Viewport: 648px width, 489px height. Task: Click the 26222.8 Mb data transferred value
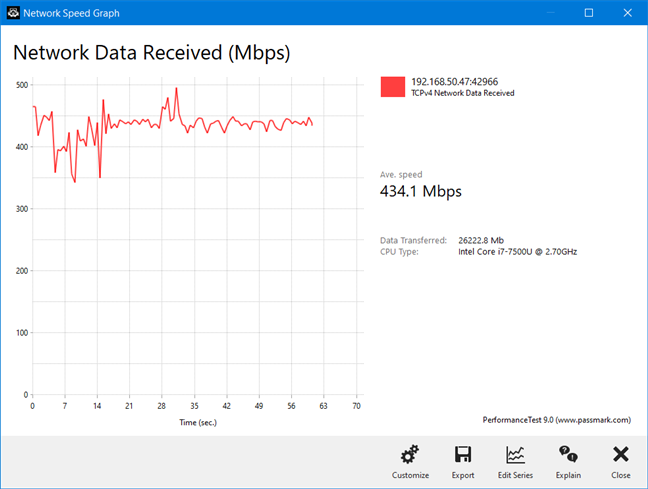(x=481, y=240)
